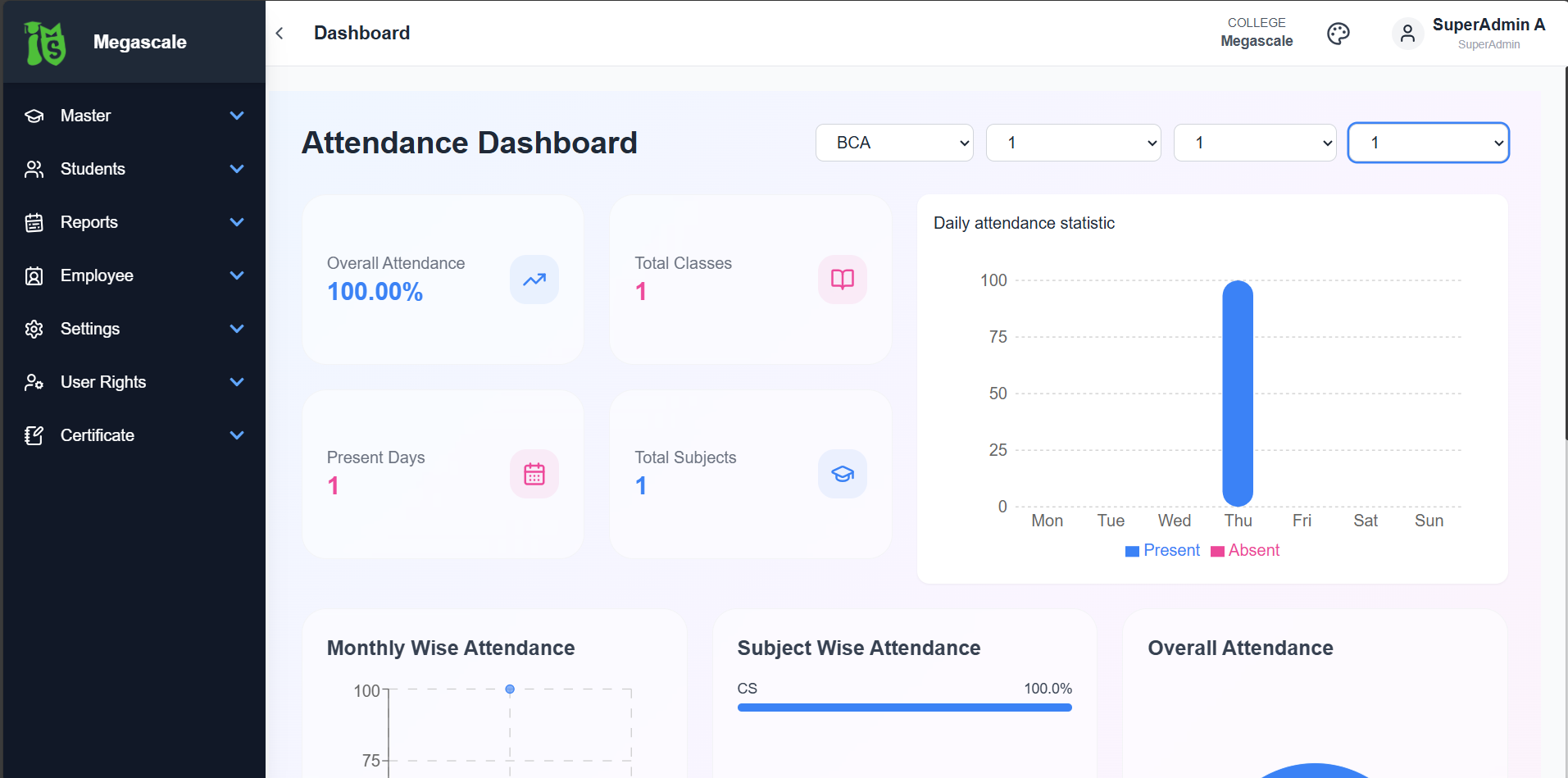Toggle the Absent legend in daily chart
Image resolution: width=1568 pixels, height=778 pixels.
click(1245, 550)
